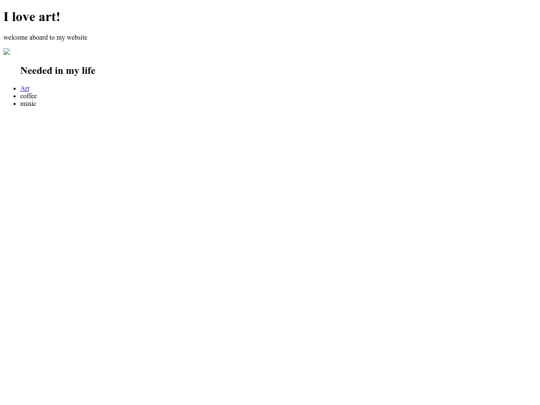Click 'my' in the welcome paragraph
The image size is (540, 405).
pos(61,38)
